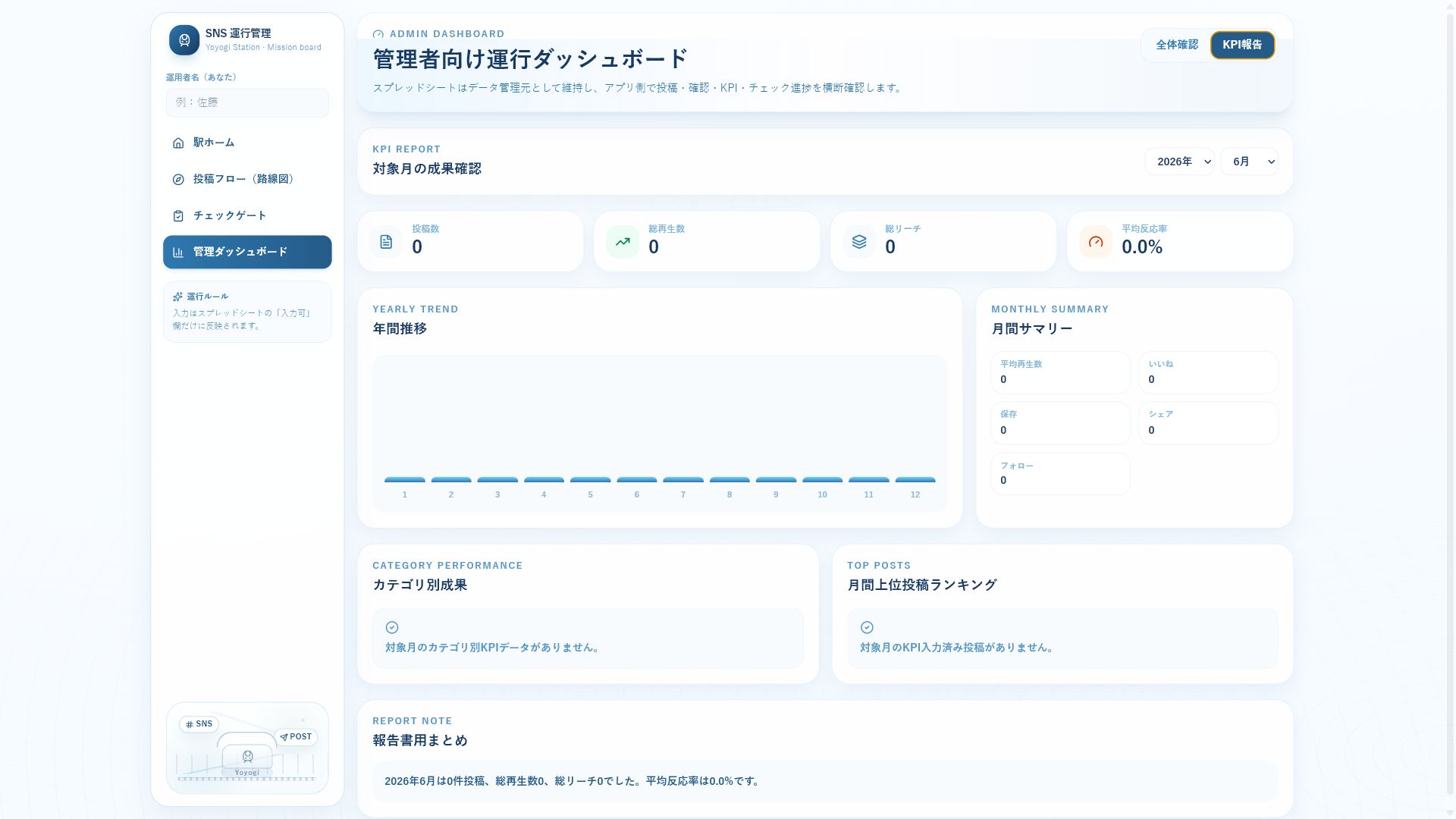Open the 6月 month dropdown

(1249, 162)
